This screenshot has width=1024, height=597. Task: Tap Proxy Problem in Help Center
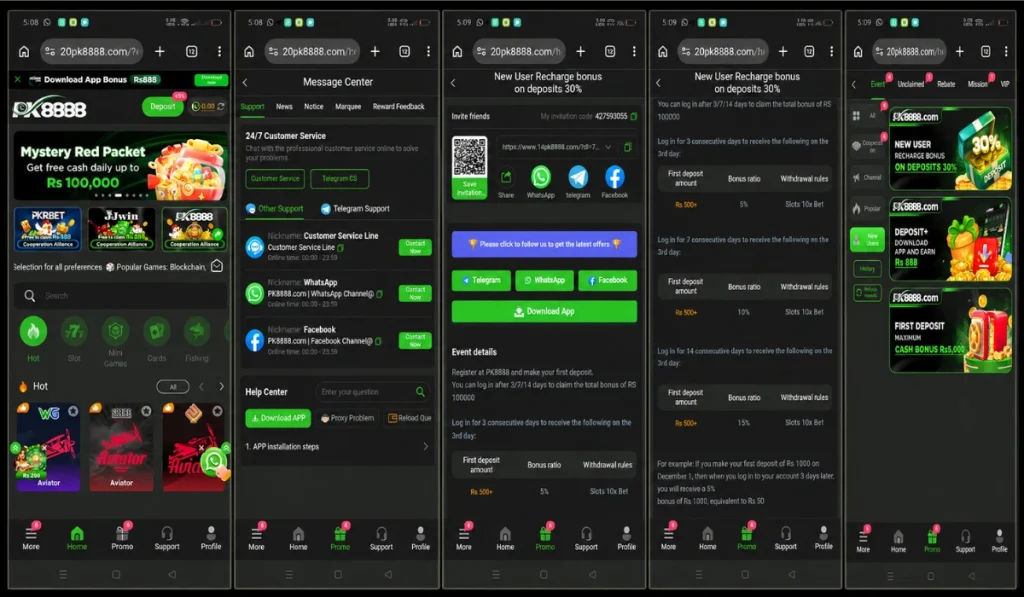click(347, 418)
